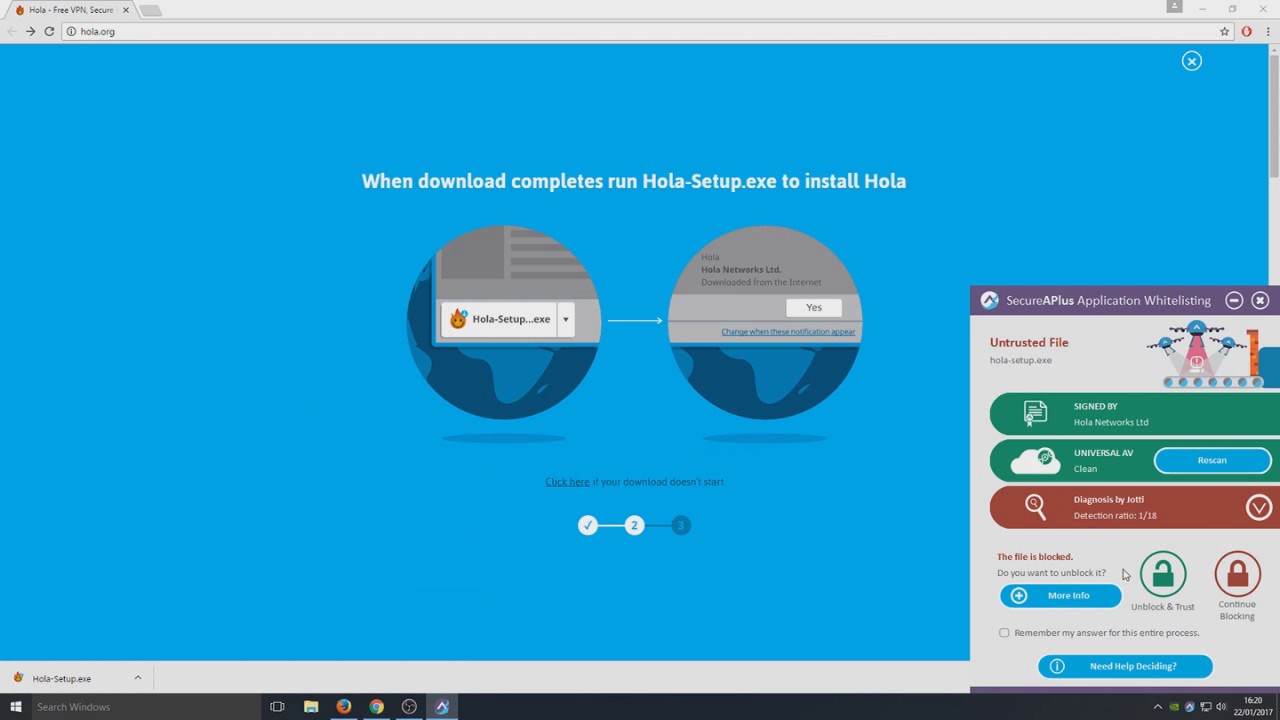Click the Unblock & Trust green lock icon
This screenshot has height=720, width=1280.
(1162, 574)
